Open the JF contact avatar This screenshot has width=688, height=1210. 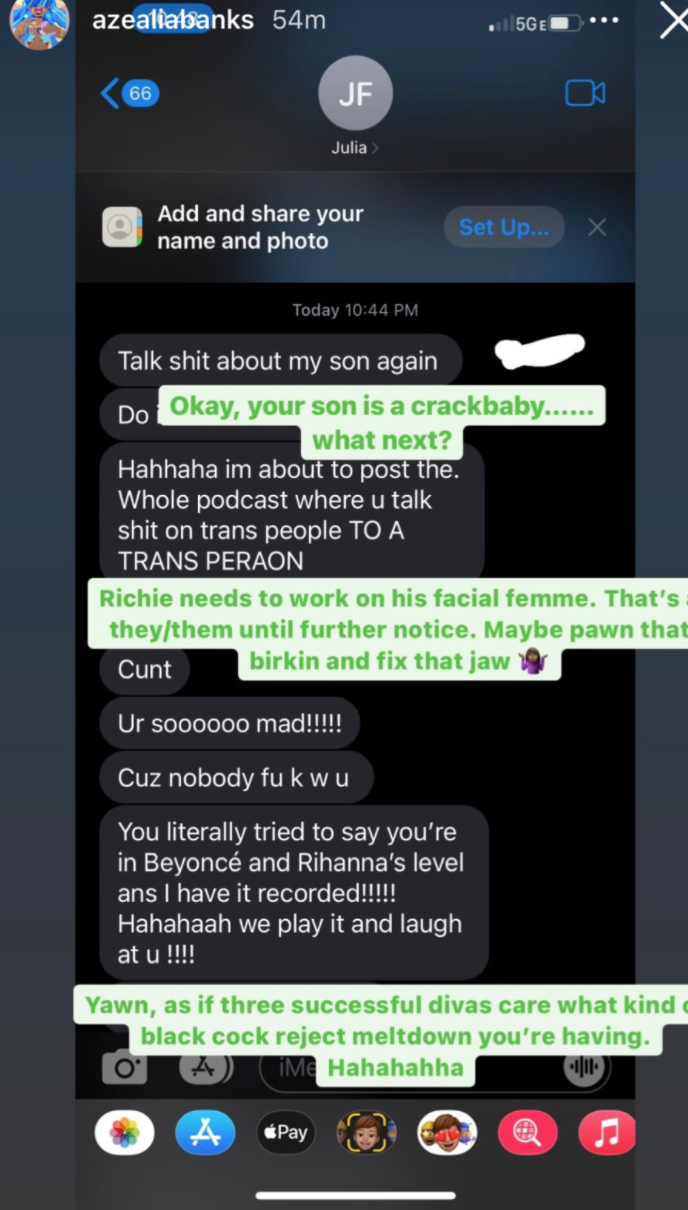355,93
